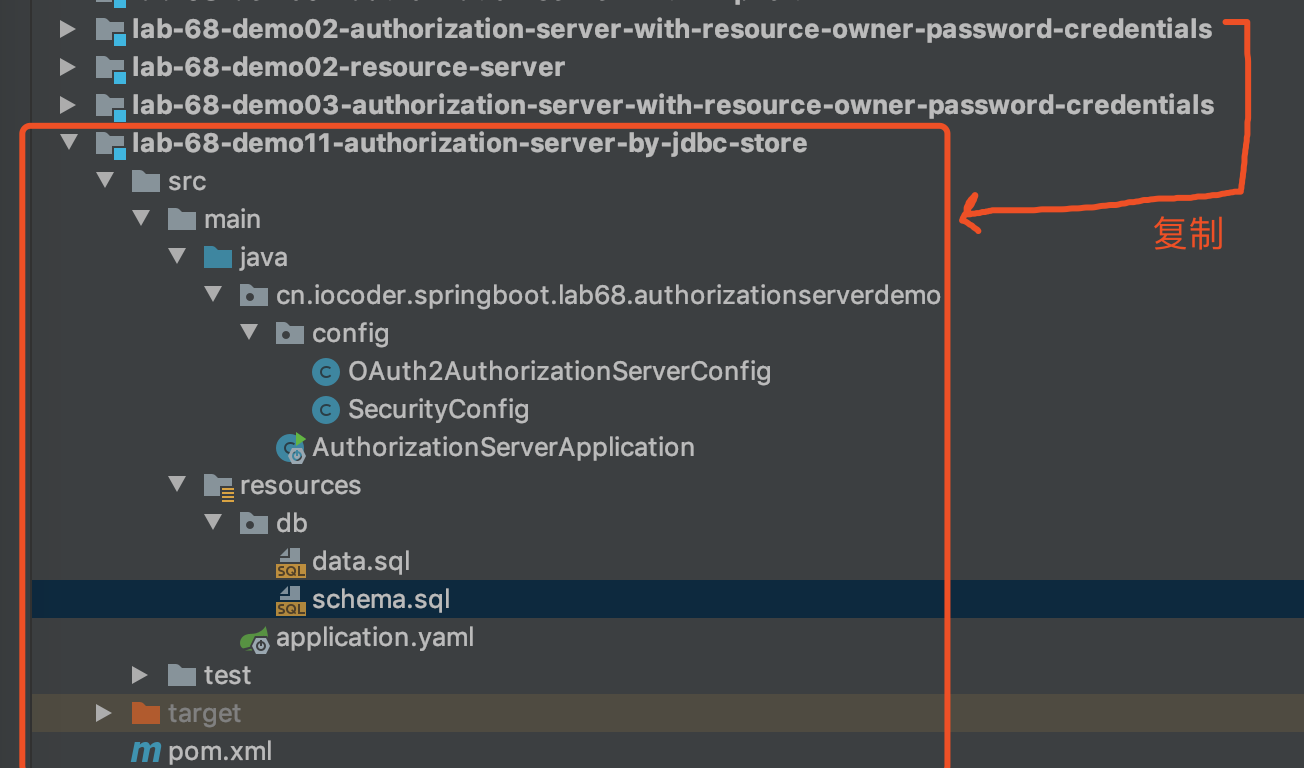Select the src folder label
This screenshot has height=768, width=1304.
click(187, 182)
